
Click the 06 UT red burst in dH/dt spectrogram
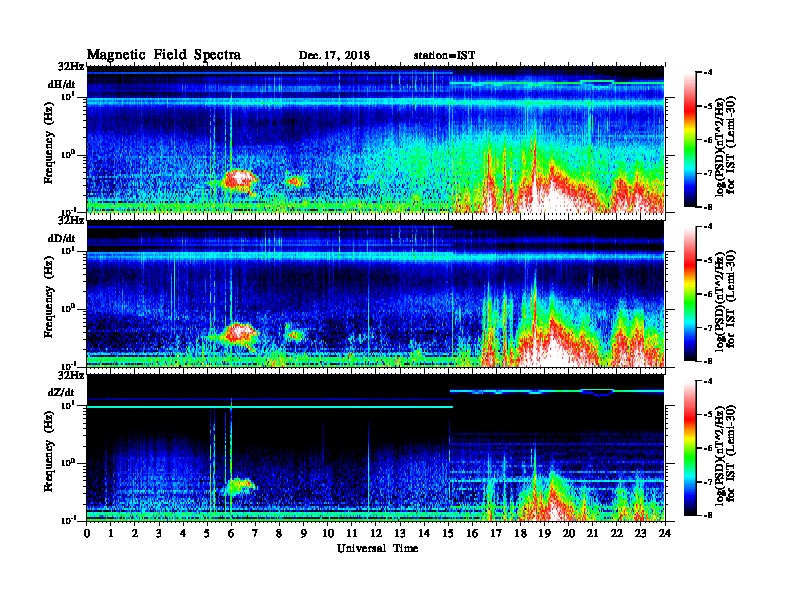point(239,179)
